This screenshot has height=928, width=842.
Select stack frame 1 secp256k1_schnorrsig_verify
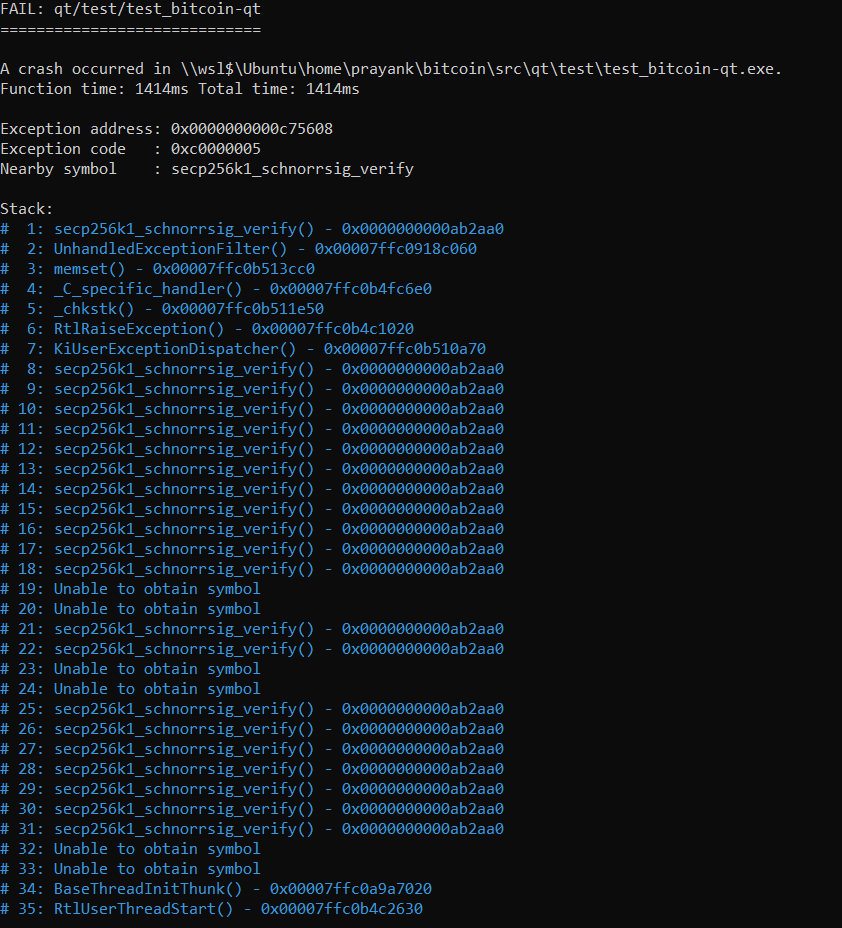[x=252, y=229]
